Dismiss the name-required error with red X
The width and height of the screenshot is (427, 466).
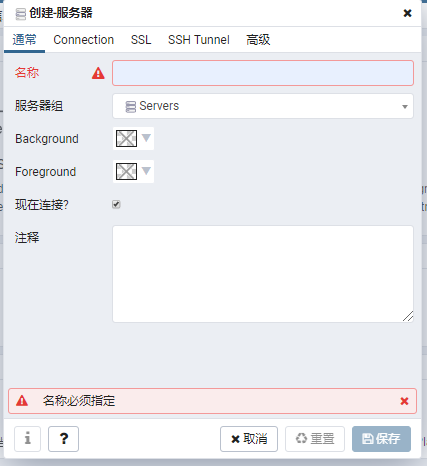coord(404,401)
